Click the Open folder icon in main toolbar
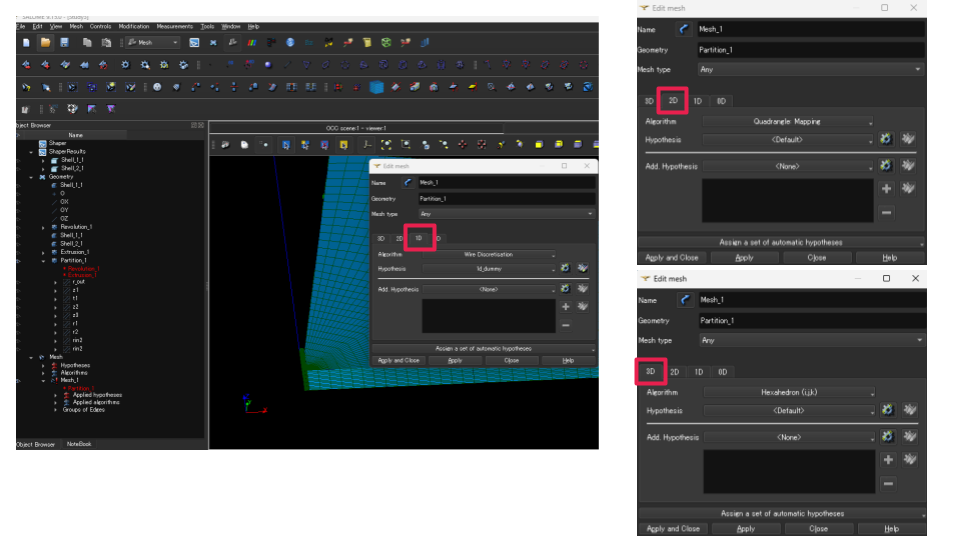 point(45,43)
